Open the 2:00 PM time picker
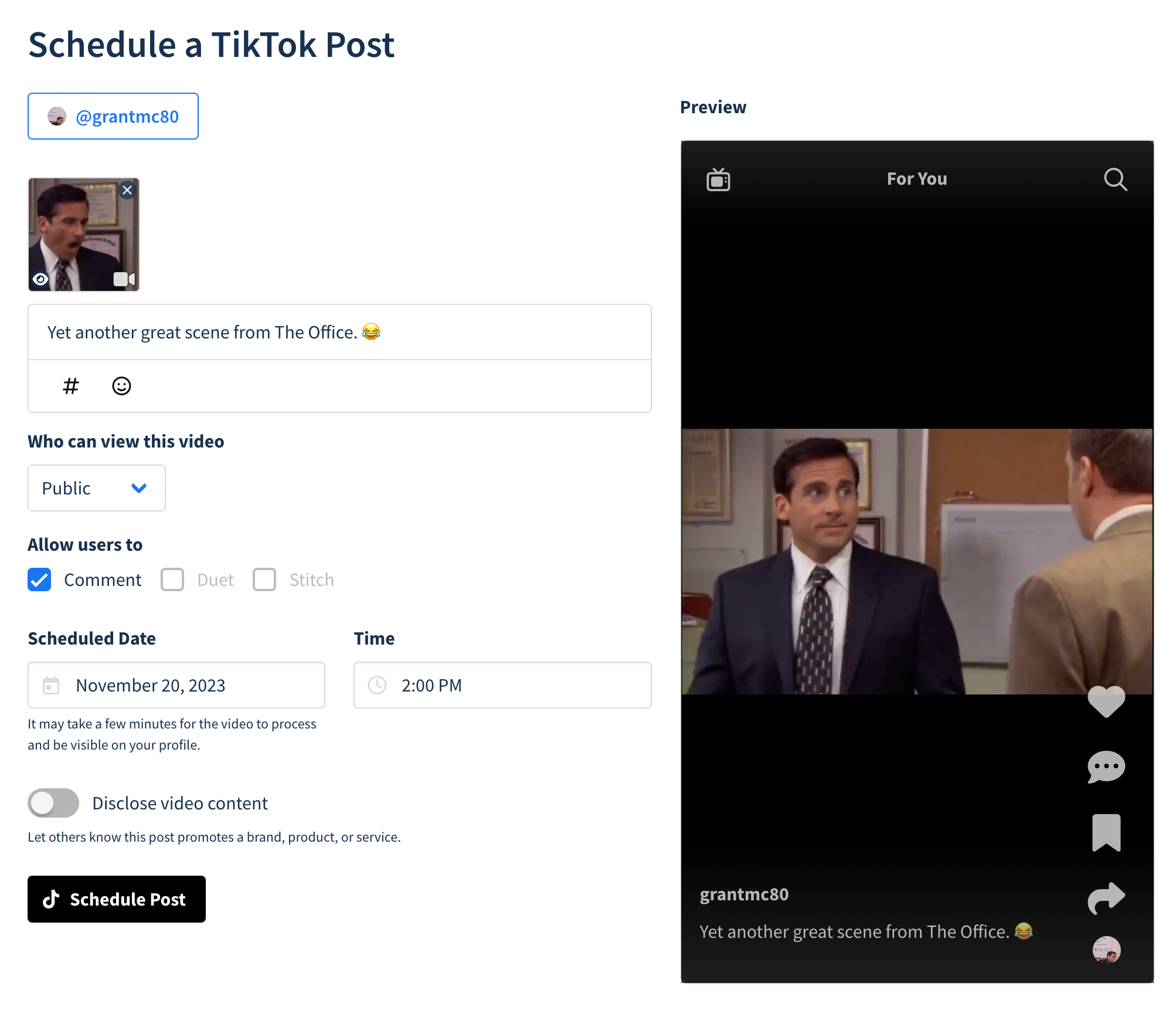Screen dimensions: 1176x1010 pyautogui.click(x=502, y=685)
